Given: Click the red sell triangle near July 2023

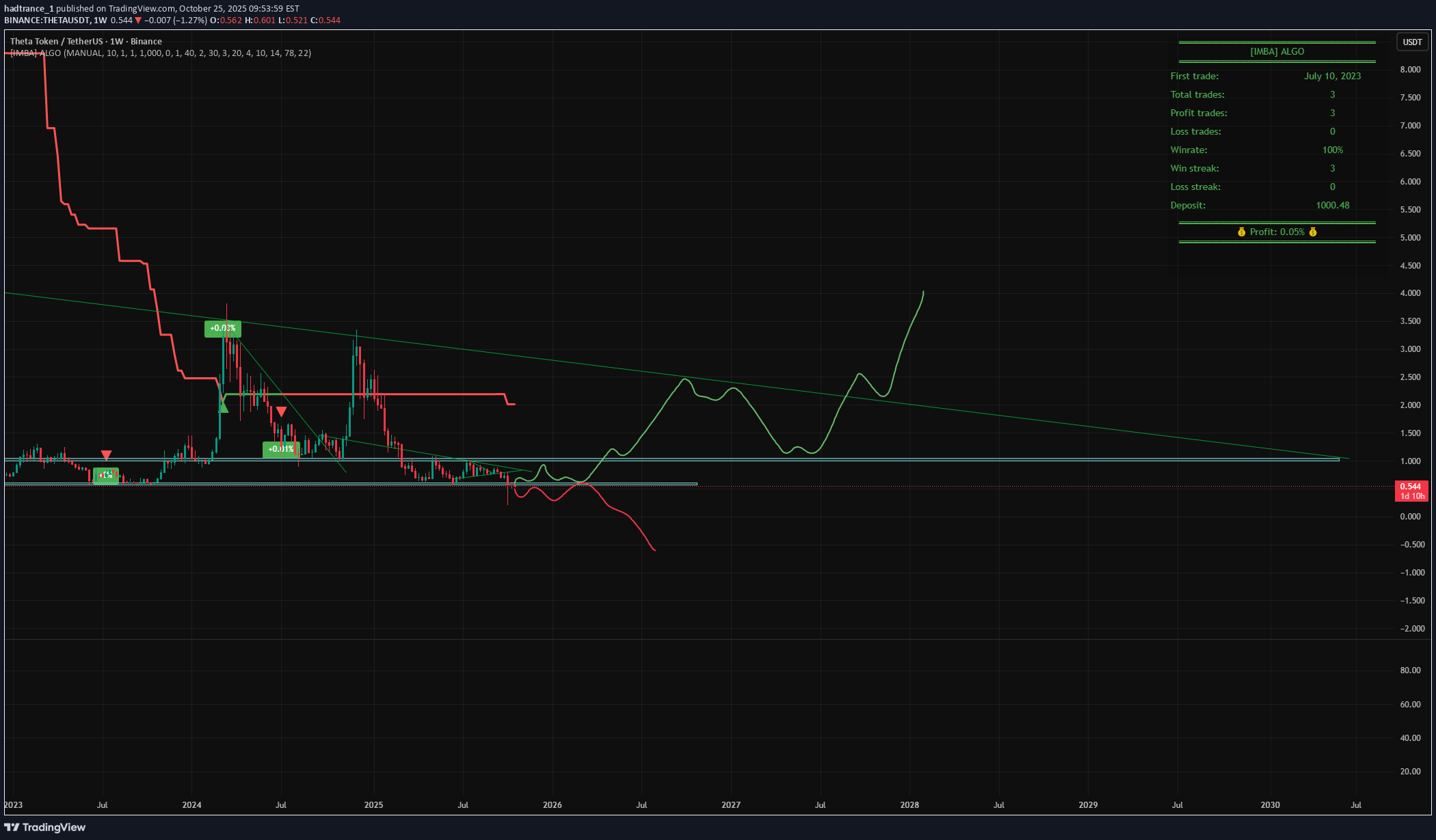Looking at the screenshot, I should tap(106, 455).
